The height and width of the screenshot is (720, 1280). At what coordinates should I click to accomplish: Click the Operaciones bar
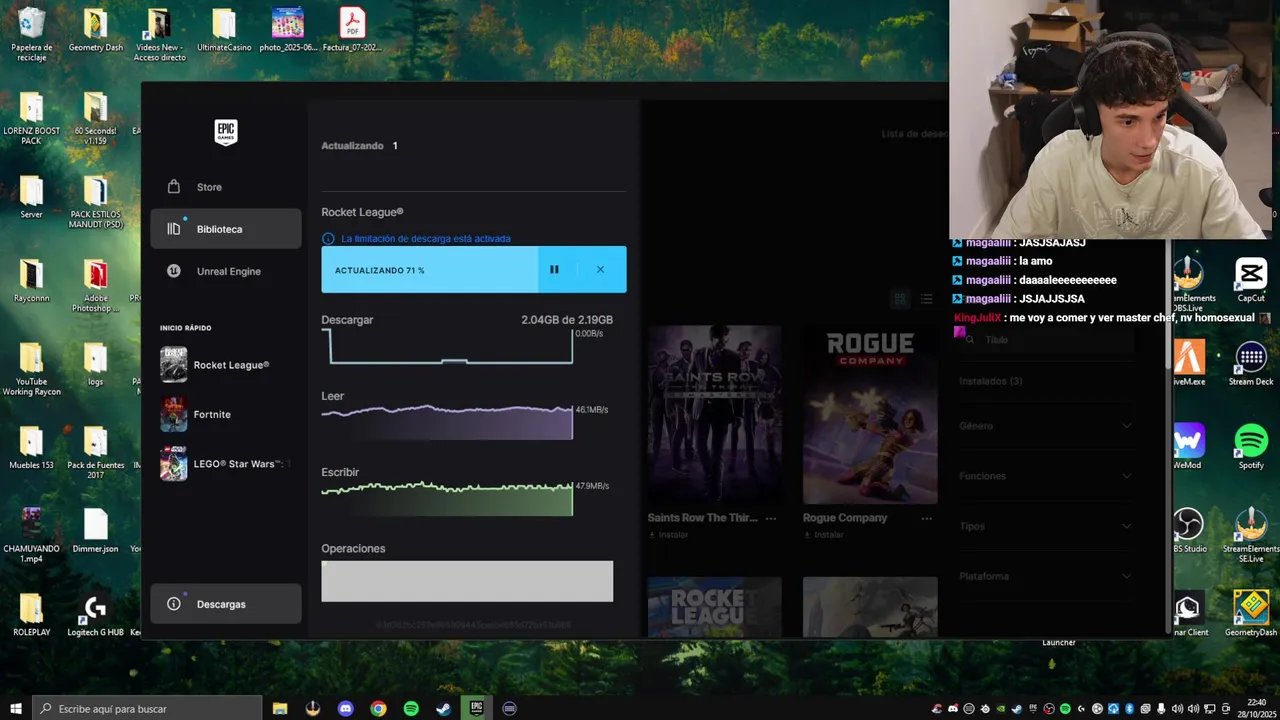click(467, 581)
